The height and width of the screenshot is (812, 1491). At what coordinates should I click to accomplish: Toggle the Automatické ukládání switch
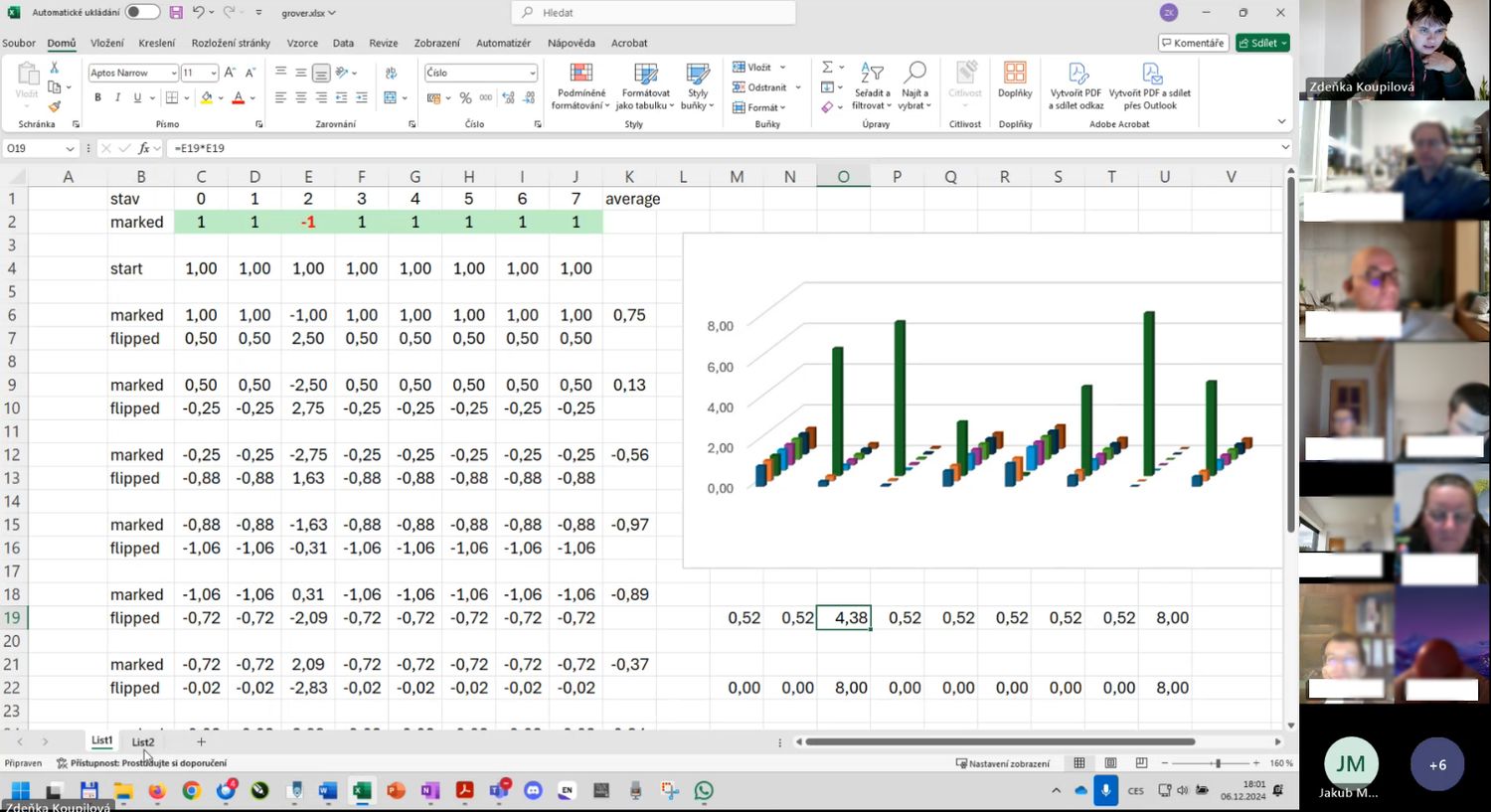[x=142, y=13]
